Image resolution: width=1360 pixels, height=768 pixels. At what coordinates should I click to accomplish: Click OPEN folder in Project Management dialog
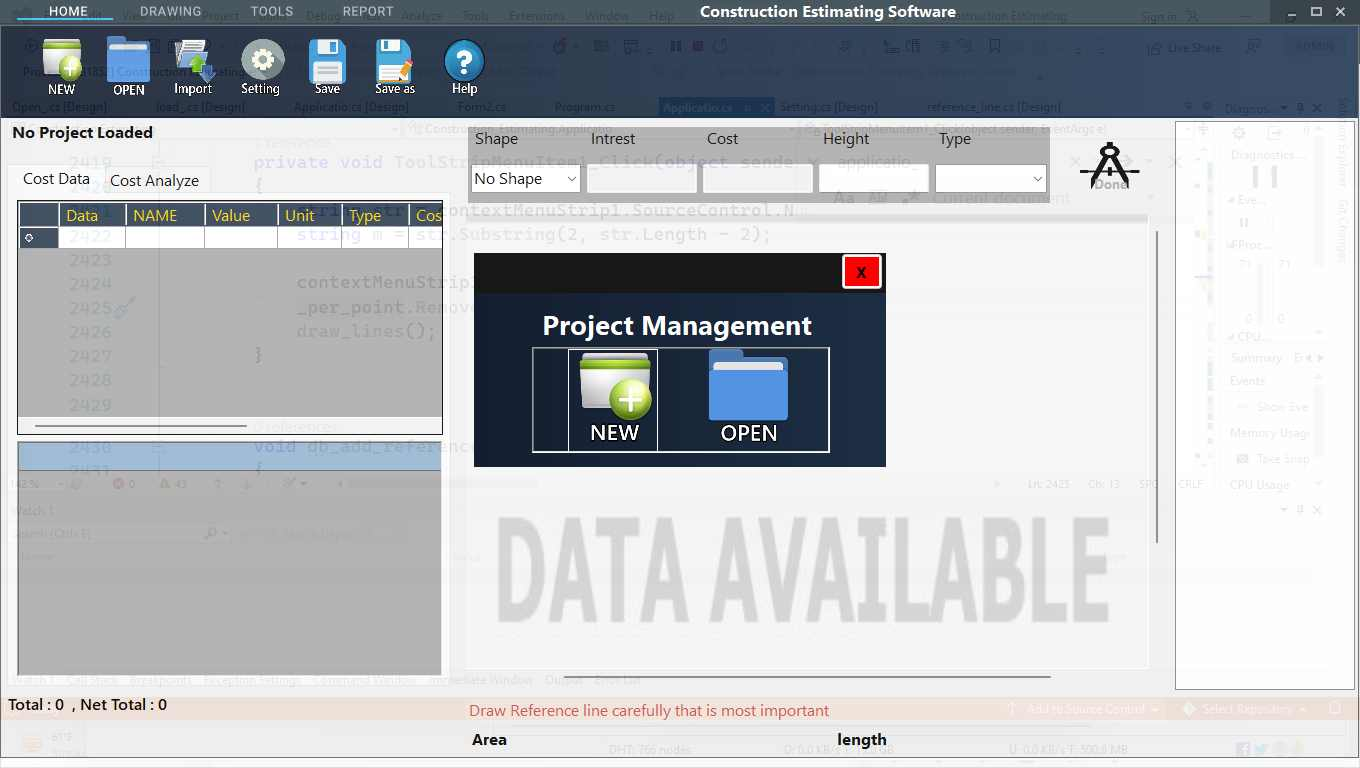click(749, 400)
